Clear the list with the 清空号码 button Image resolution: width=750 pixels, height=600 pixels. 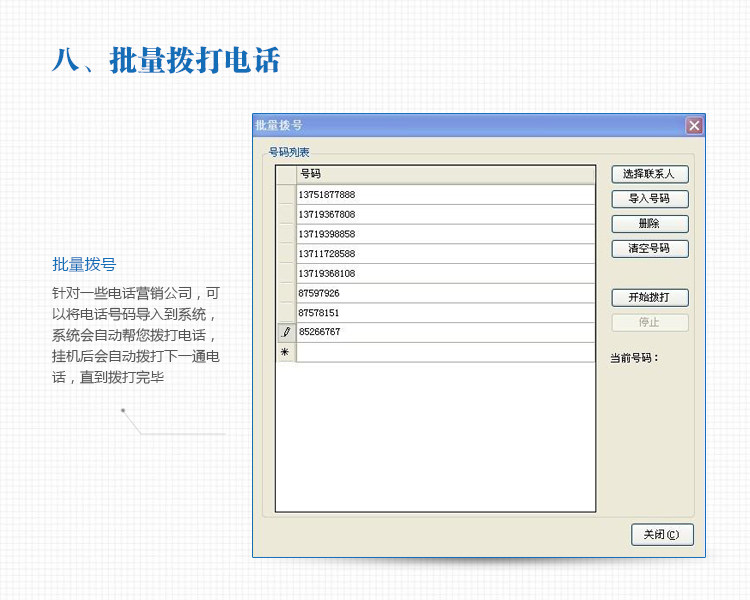(650, 249)
